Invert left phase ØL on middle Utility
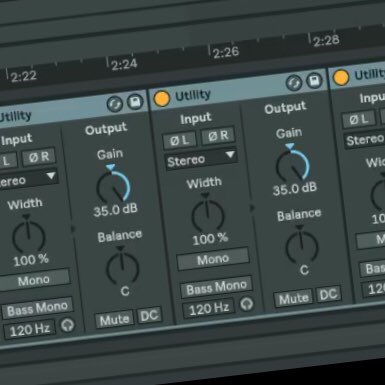385x385 pixels. coord(180,140)
